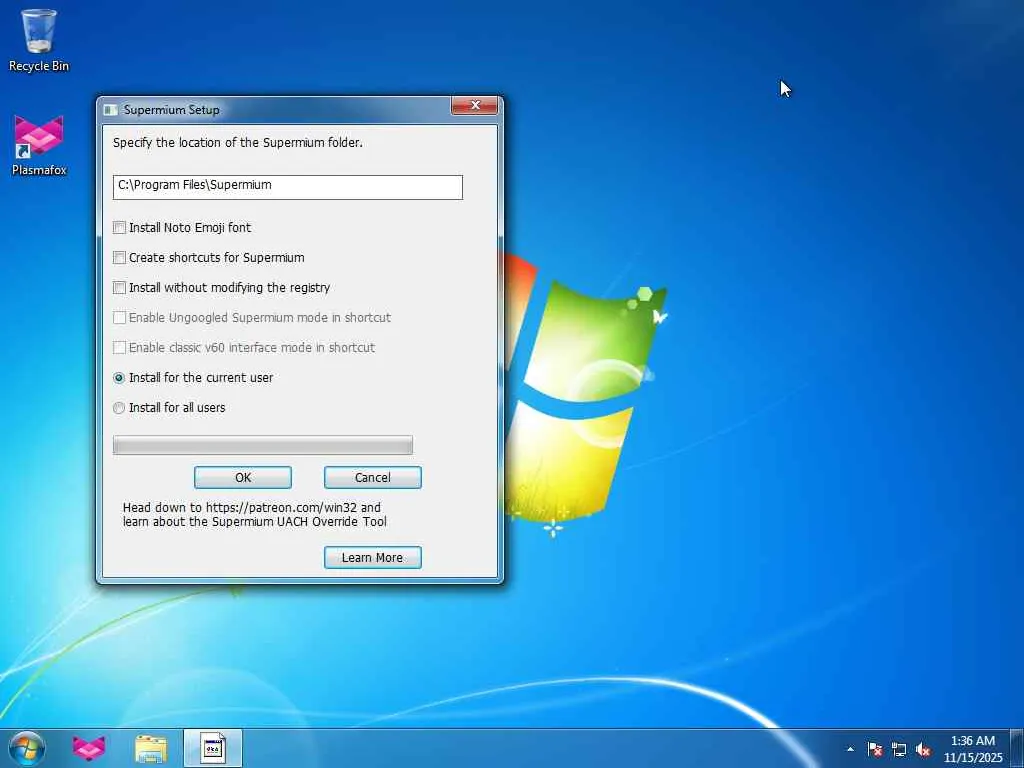Show hidden tray icons arrow

[x=850, y=749]
